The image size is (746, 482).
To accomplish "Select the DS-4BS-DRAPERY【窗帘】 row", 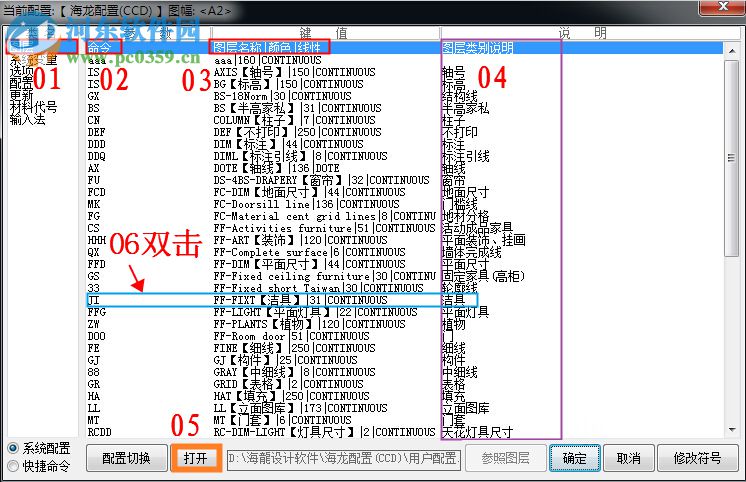I will pyautogui.click(x=404, y=180).
